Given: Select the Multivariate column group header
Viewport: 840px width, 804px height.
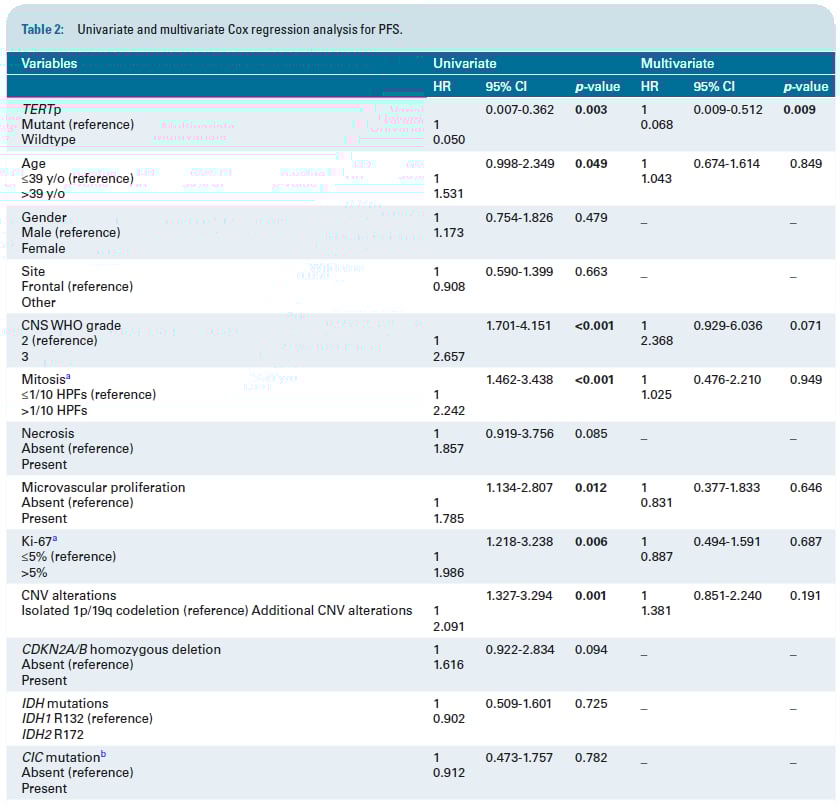Looking at the screenshot, I should tap(677, 63).
